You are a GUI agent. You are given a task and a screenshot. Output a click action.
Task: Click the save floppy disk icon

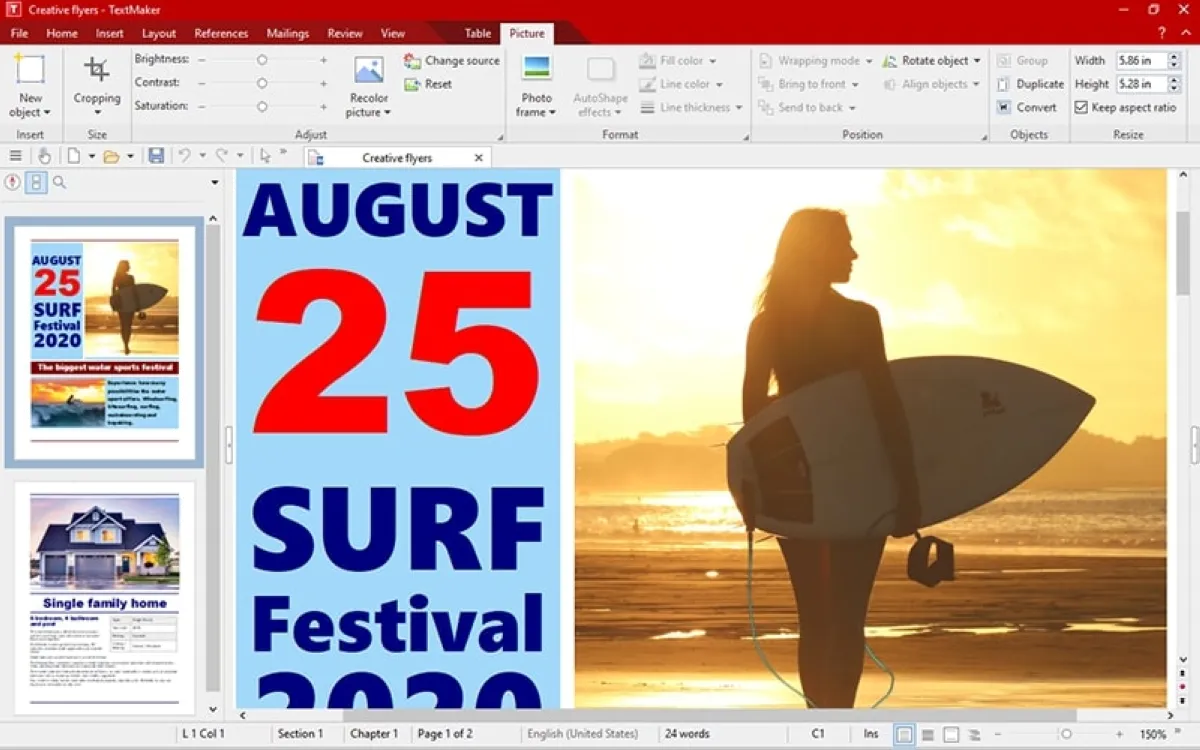156,156
